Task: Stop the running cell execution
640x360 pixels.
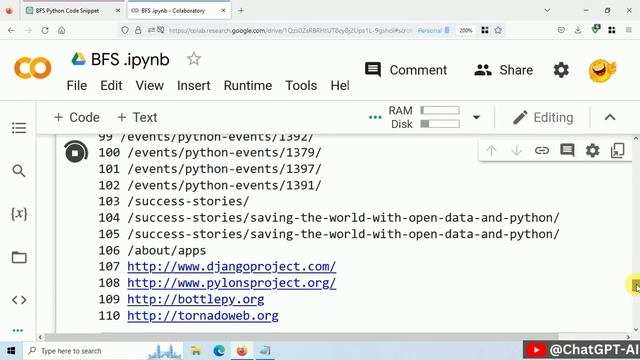Action: 76,153
